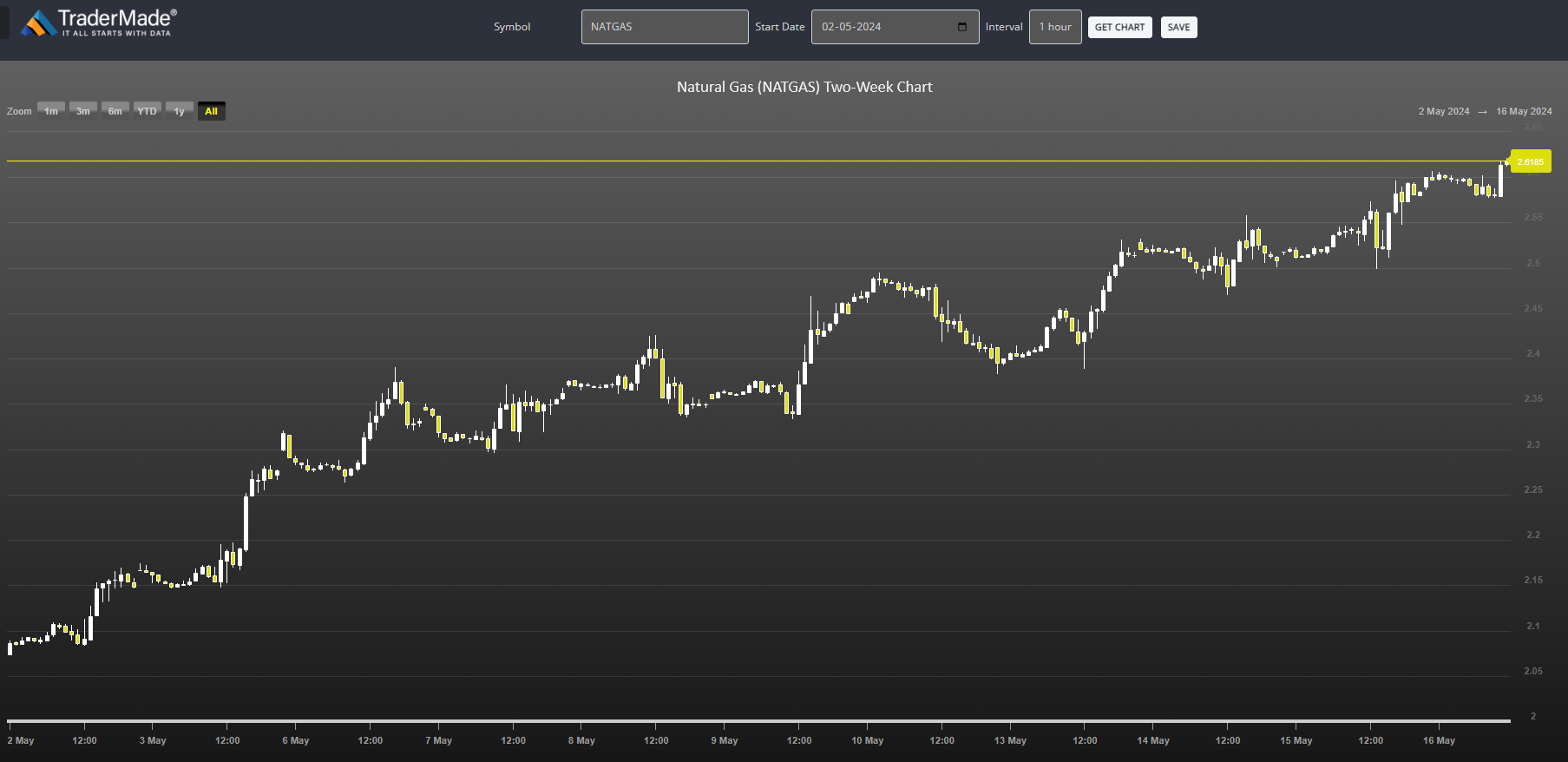Screen dimensions: 1568x762
Task: Click the 6 May x-axis label
Action: [296, 740]
